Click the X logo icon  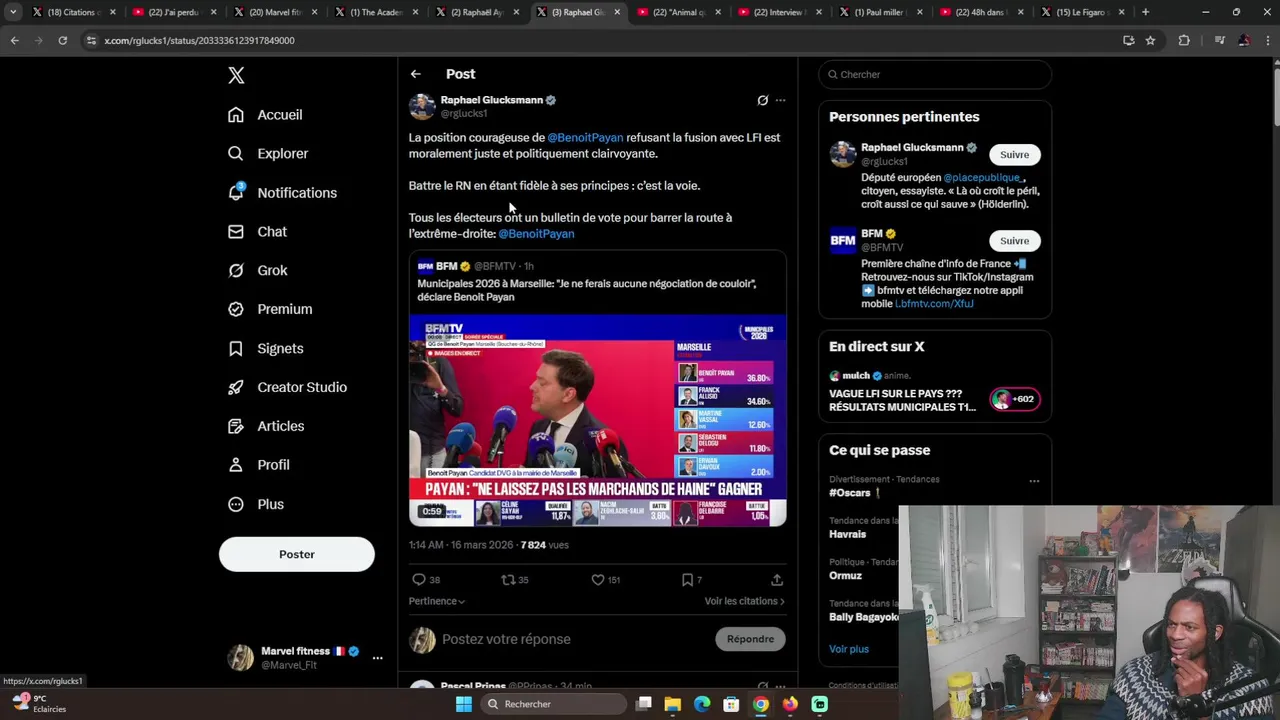coord(236,75)
